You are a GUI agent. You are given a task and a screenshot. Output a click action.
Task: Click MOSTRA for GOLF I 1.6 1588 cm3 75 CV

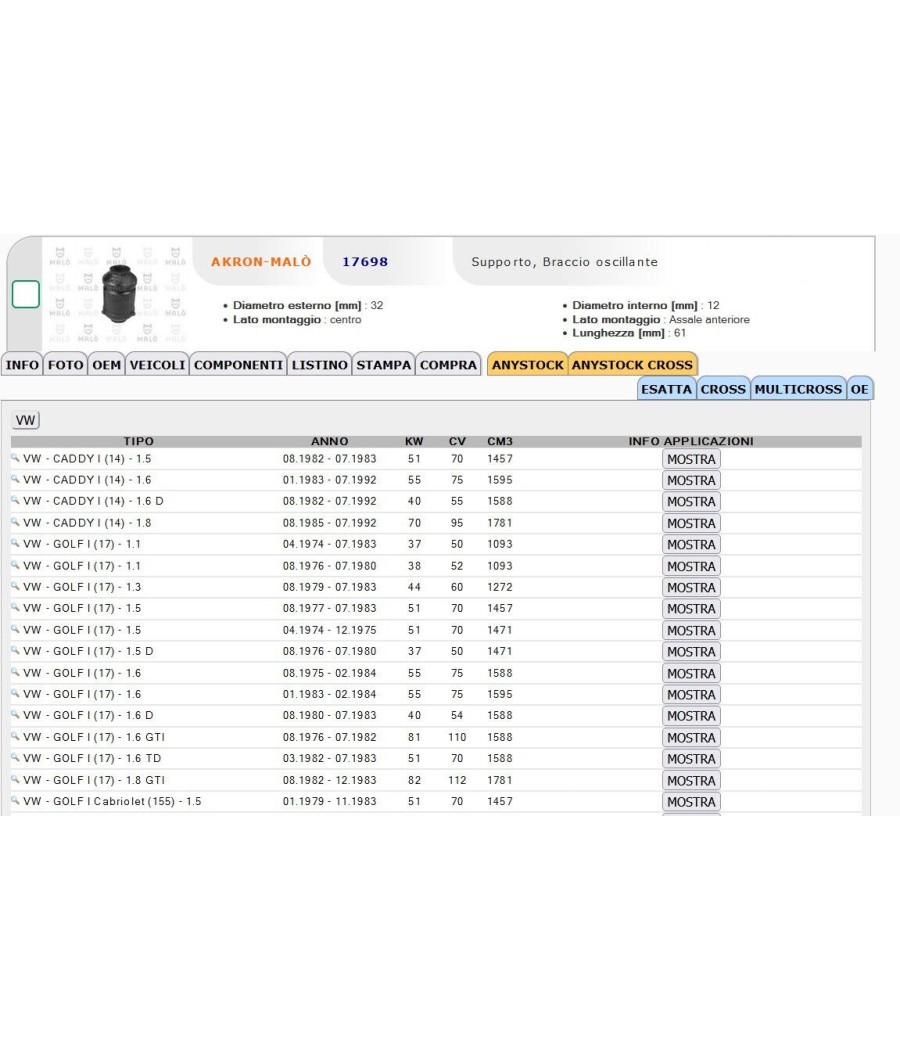[x=691, y=674]
